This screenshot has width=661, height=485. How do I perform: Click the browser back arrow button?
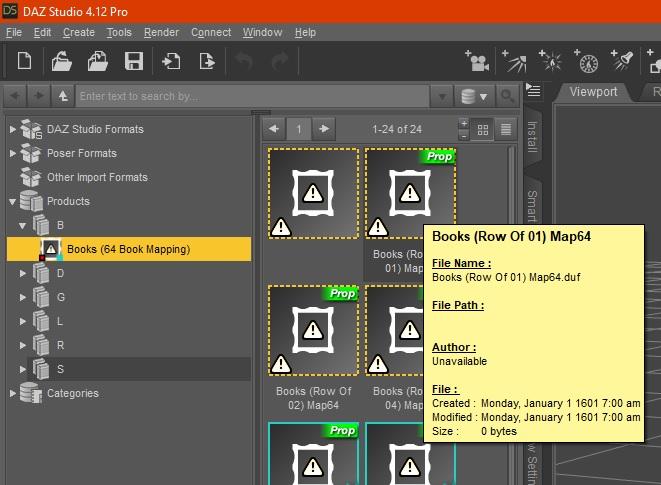[15, 96]
